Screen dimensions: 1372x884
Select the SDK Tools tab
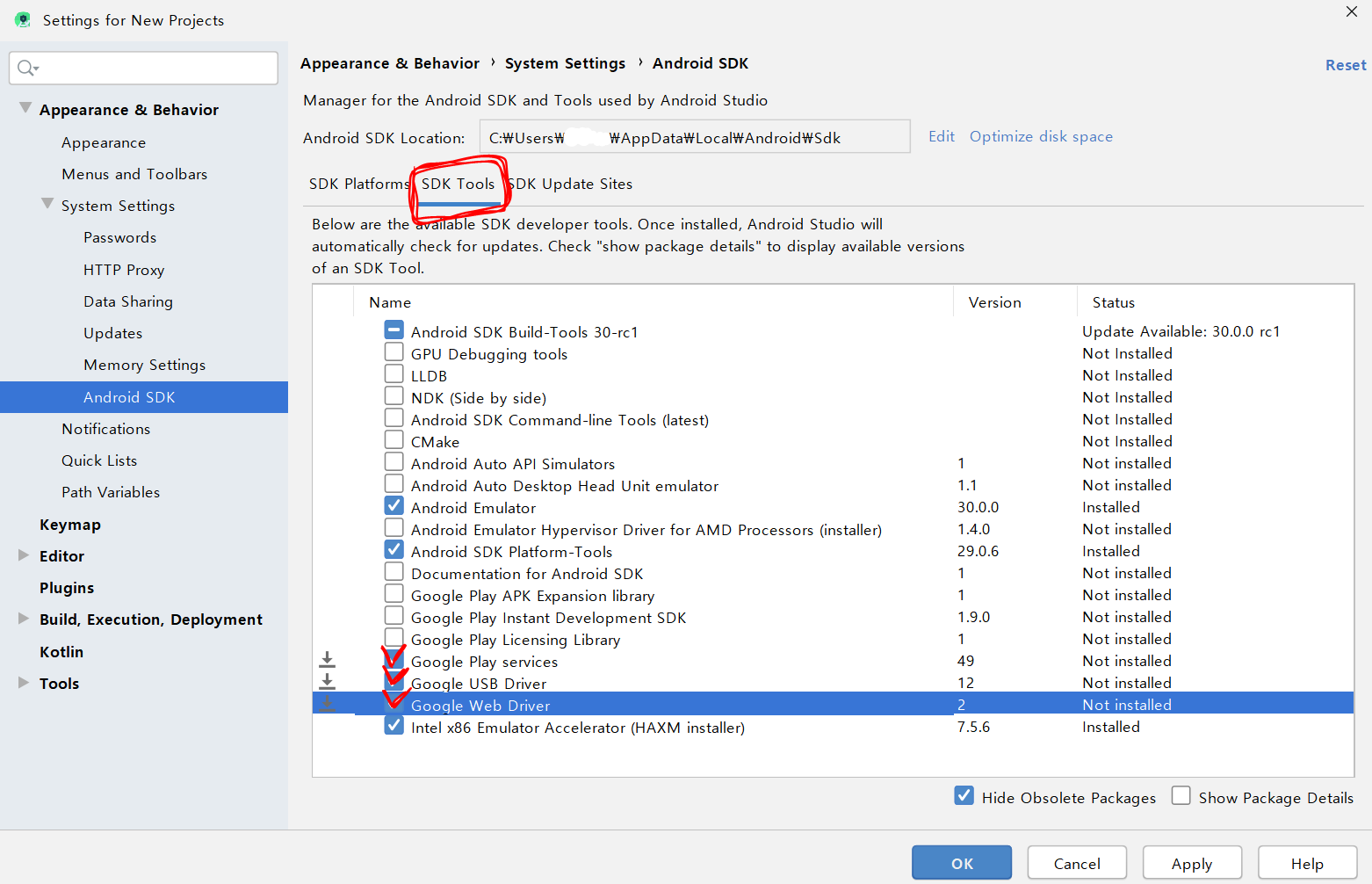click(x=458, y=184)
